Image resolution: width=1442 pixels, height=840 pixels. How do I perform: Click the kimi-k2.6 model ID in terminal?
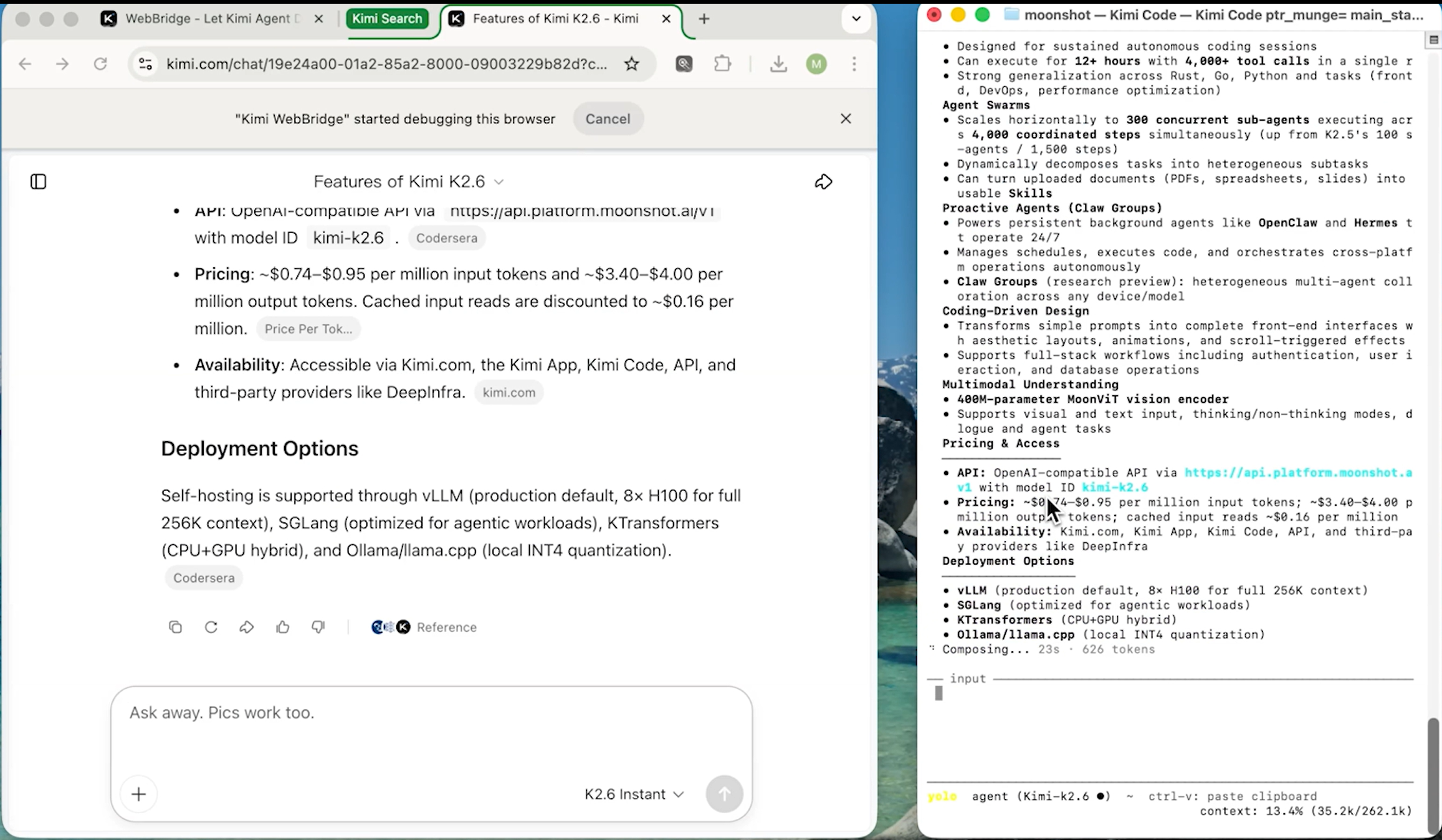pyautogui.click(x=1115, y=487)
